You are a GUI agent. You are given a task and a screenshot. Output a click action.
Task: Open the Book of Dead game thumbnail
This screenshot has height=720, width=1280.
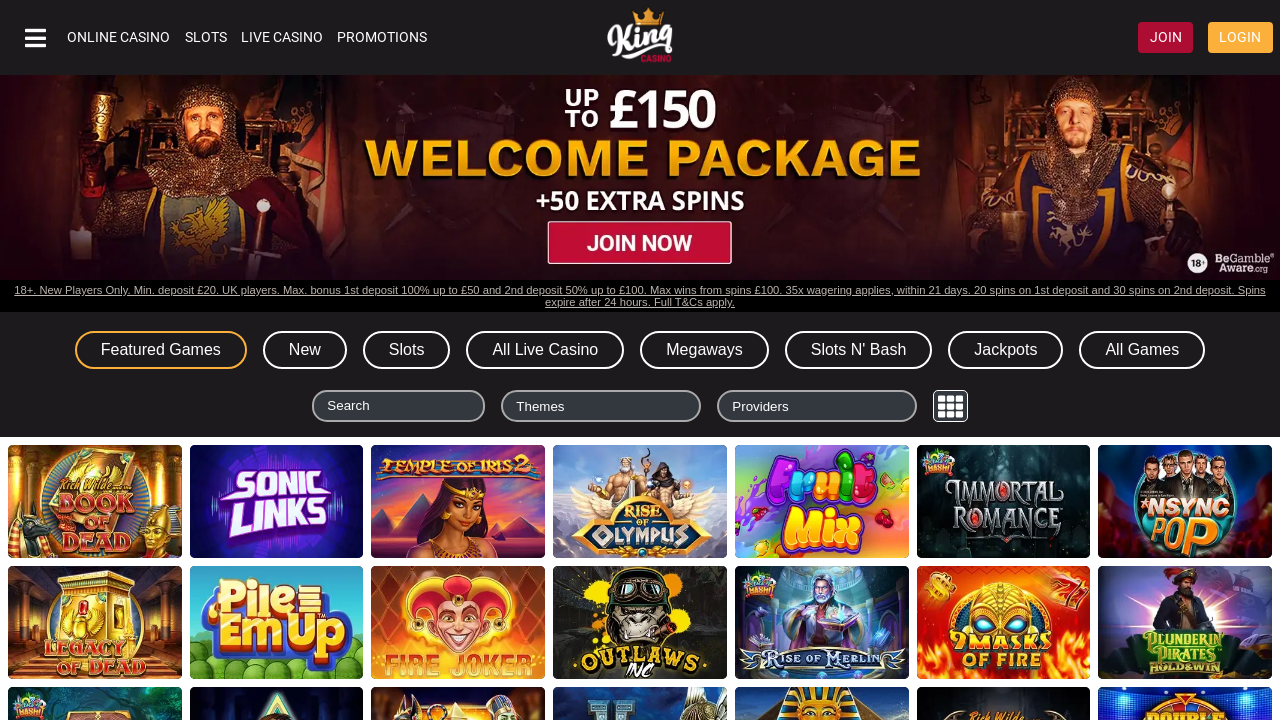pyautogui.click(x=95, y=501)
